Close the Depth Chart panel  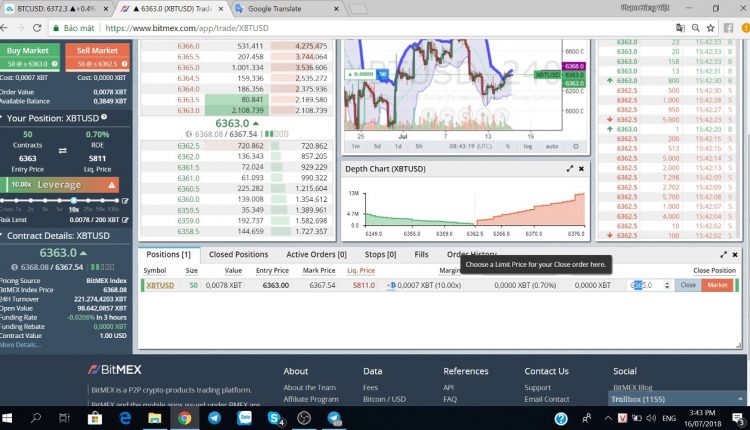[x=581, y=169]
